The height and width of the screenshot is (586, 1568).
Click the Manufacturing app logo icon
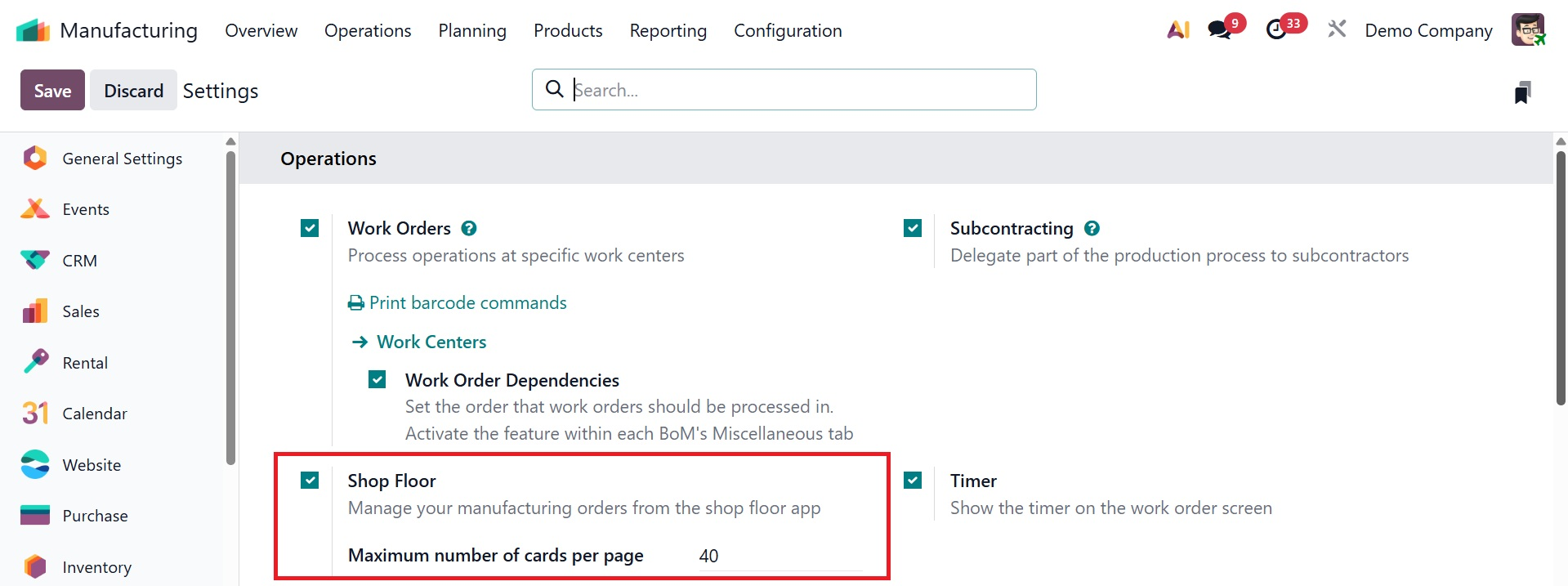point(33,30)
